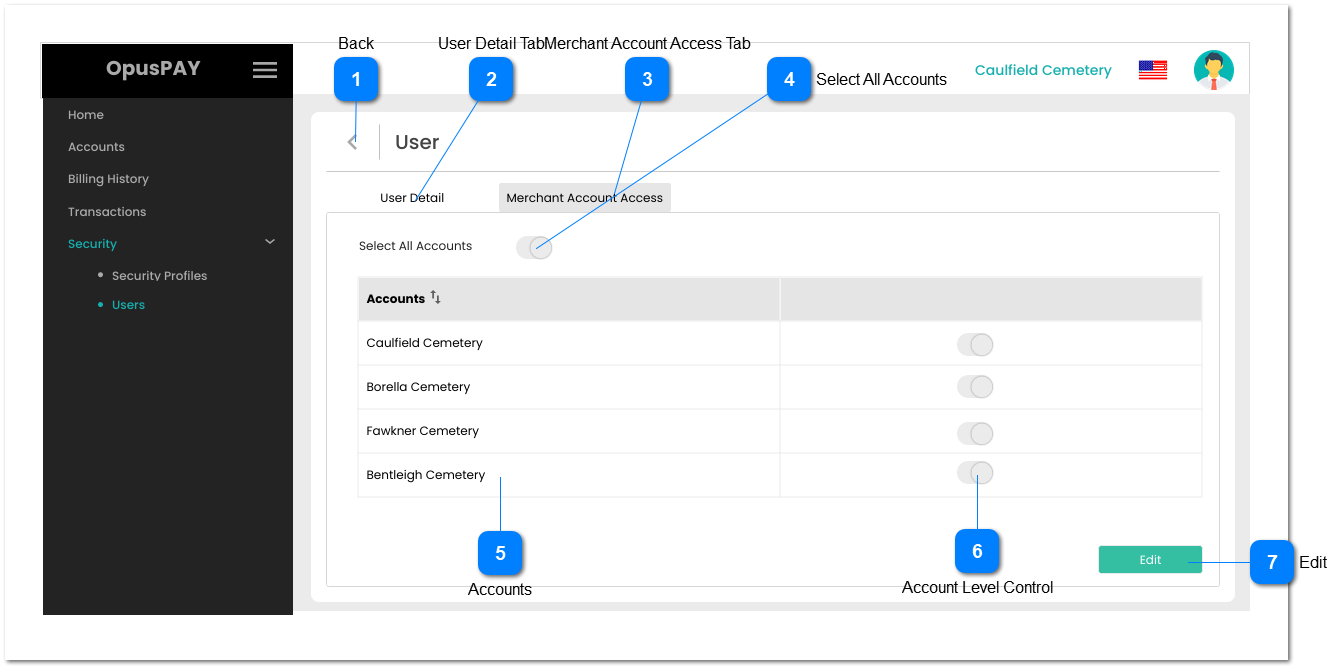1343x669 pixels.
Task: Enable the Caulfield Cemetery account toggle
Action: (x=975, y=344)
